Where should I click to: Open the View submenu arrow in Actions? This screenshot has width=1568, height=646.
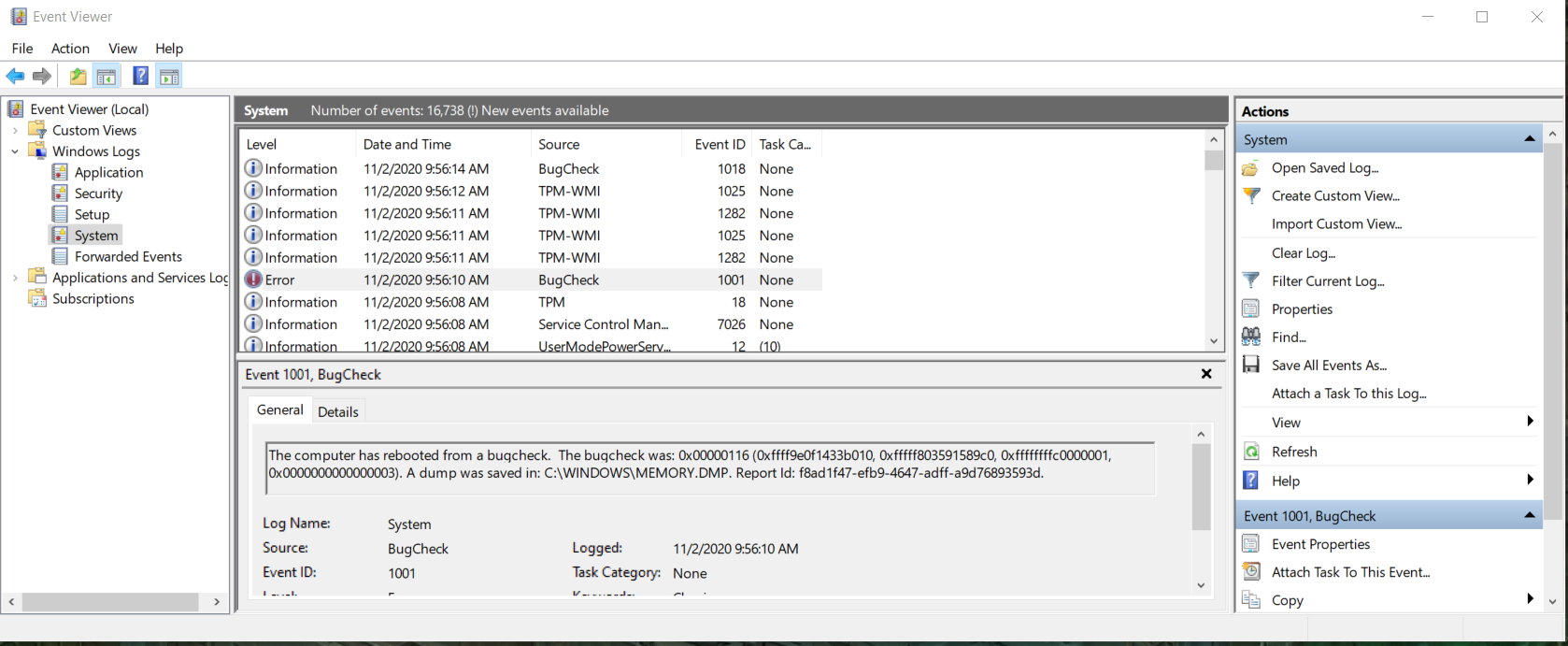[1530, 422]
